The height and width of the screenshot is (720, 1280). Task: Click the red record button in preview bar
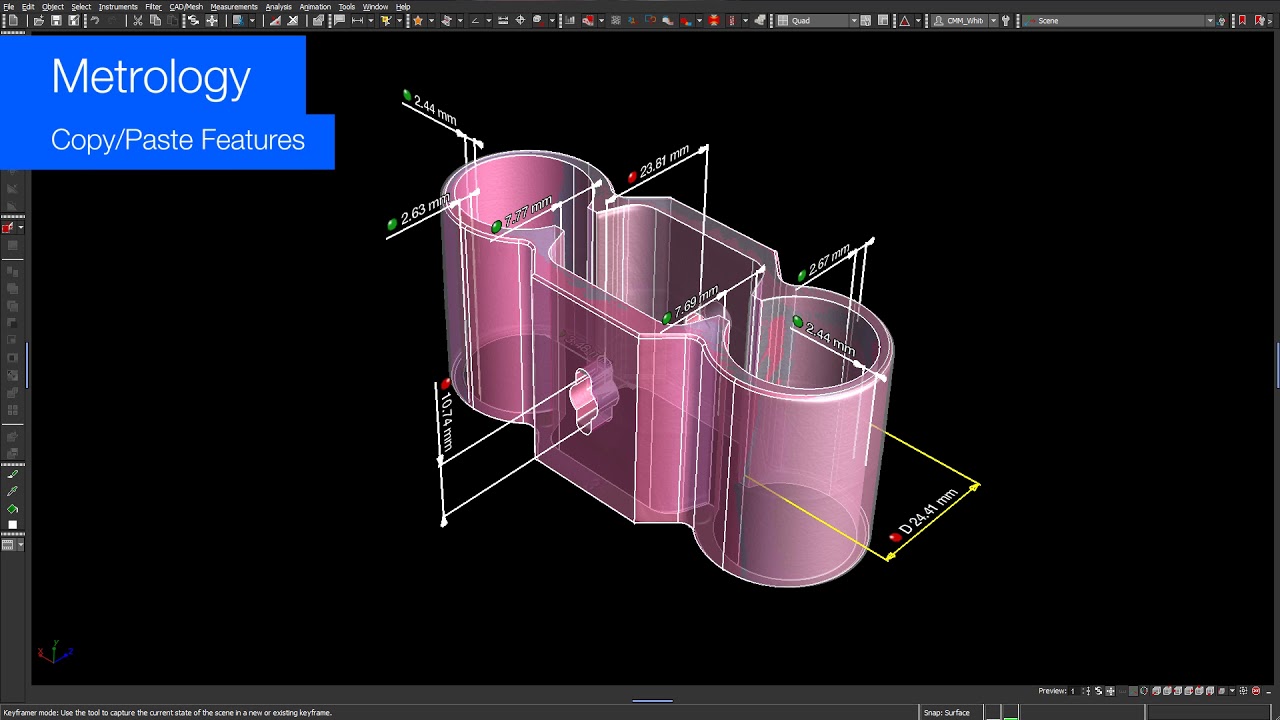(1256, 690)
